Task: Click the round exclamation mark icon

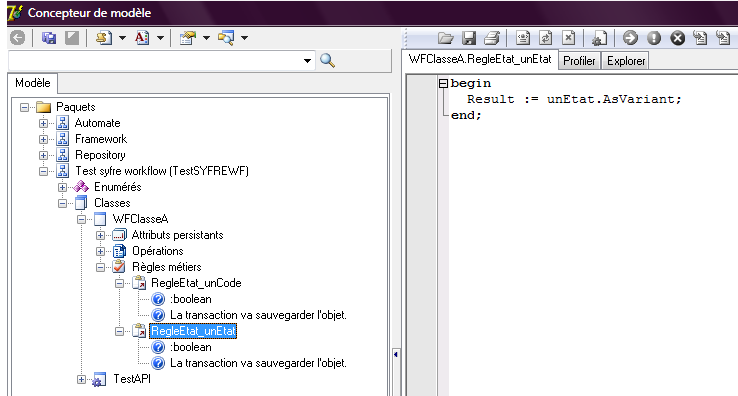Action: click(654, 38)
